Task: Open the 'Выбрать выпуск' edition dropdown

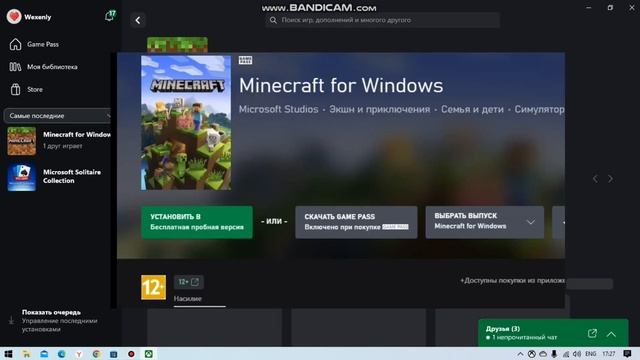Action: pyautogui.click(x=484, y=222)
